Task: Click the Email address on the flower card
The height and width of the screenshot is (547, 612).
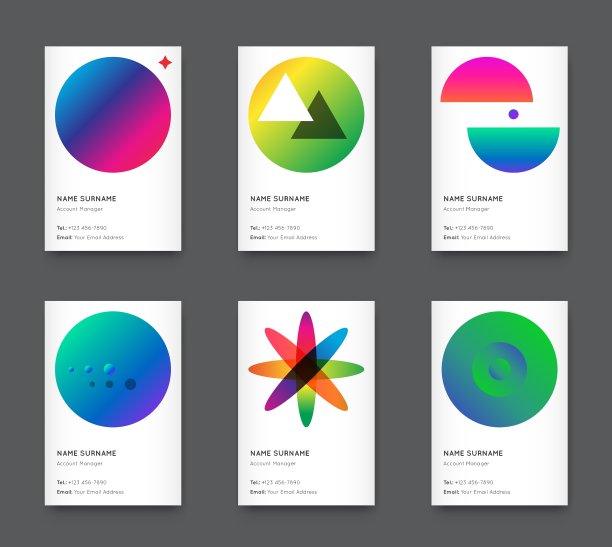Action: coord(291,492)
